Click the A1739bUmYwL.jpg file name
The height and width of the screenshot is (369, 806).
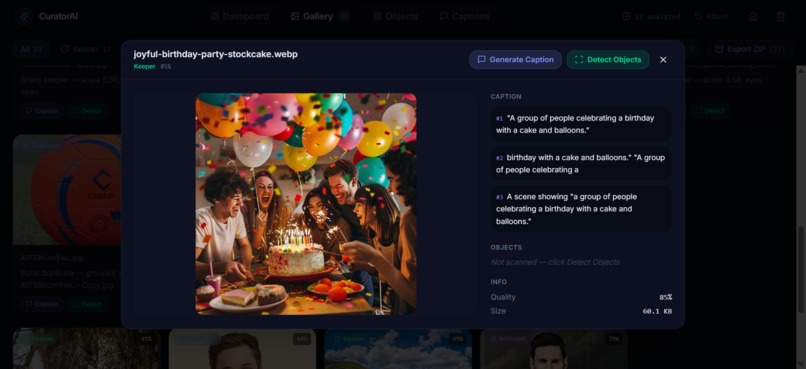click(51, 257)
